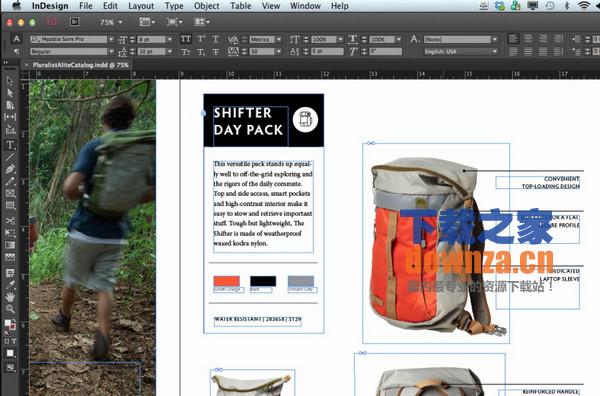The height and width of the screenshot is (396, 600).
Task: Open the Type menu
Action: [x=174, y=6]
